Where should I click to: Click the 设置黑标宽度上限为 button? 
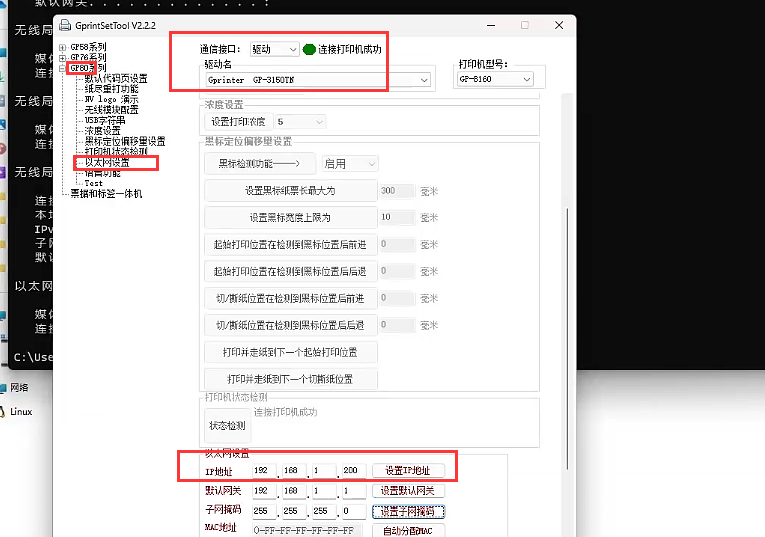click(x=290, y=218)
